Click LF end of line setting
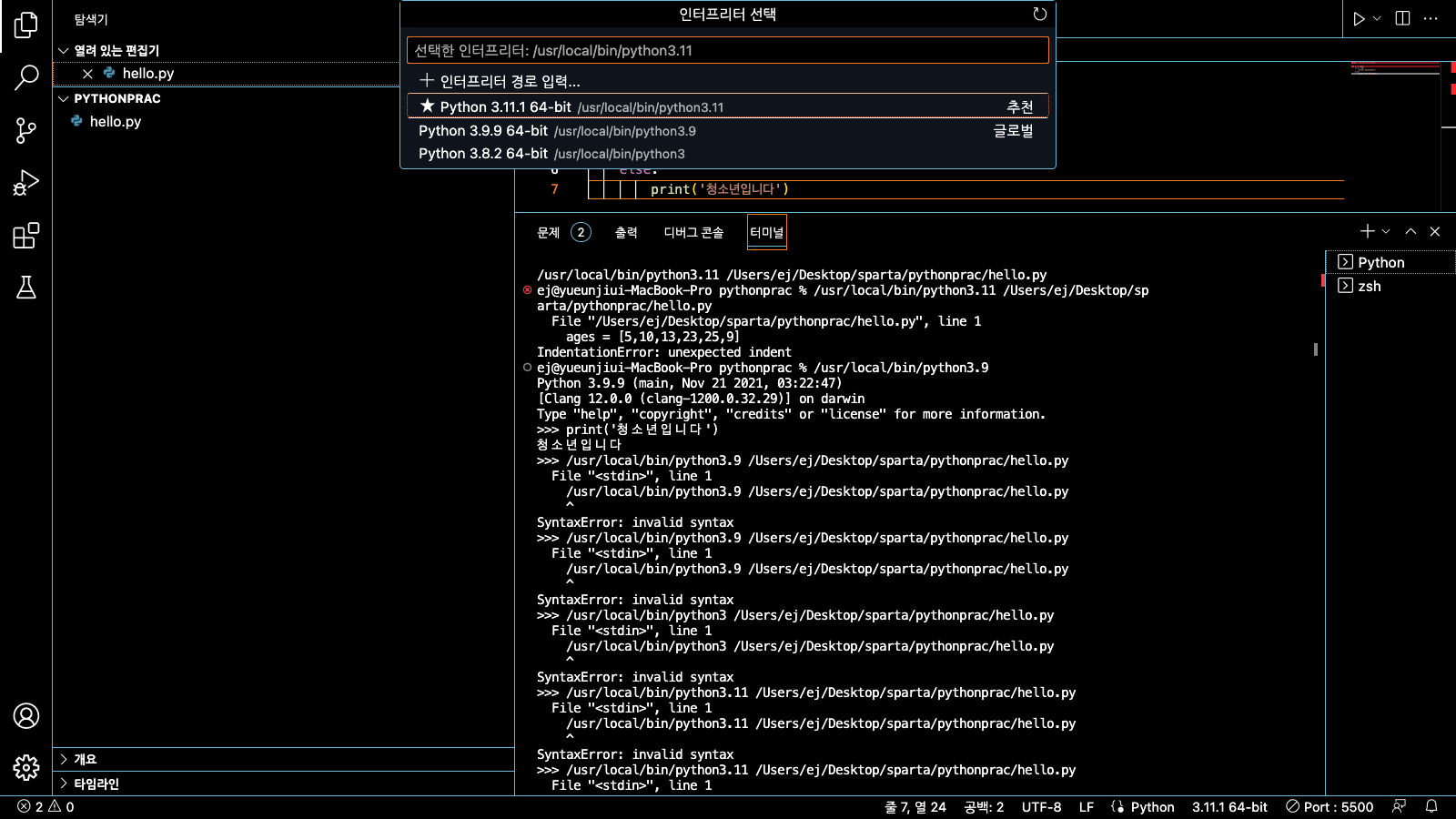The width and height of the screenshot is (1456, 819). point(1087,806)
